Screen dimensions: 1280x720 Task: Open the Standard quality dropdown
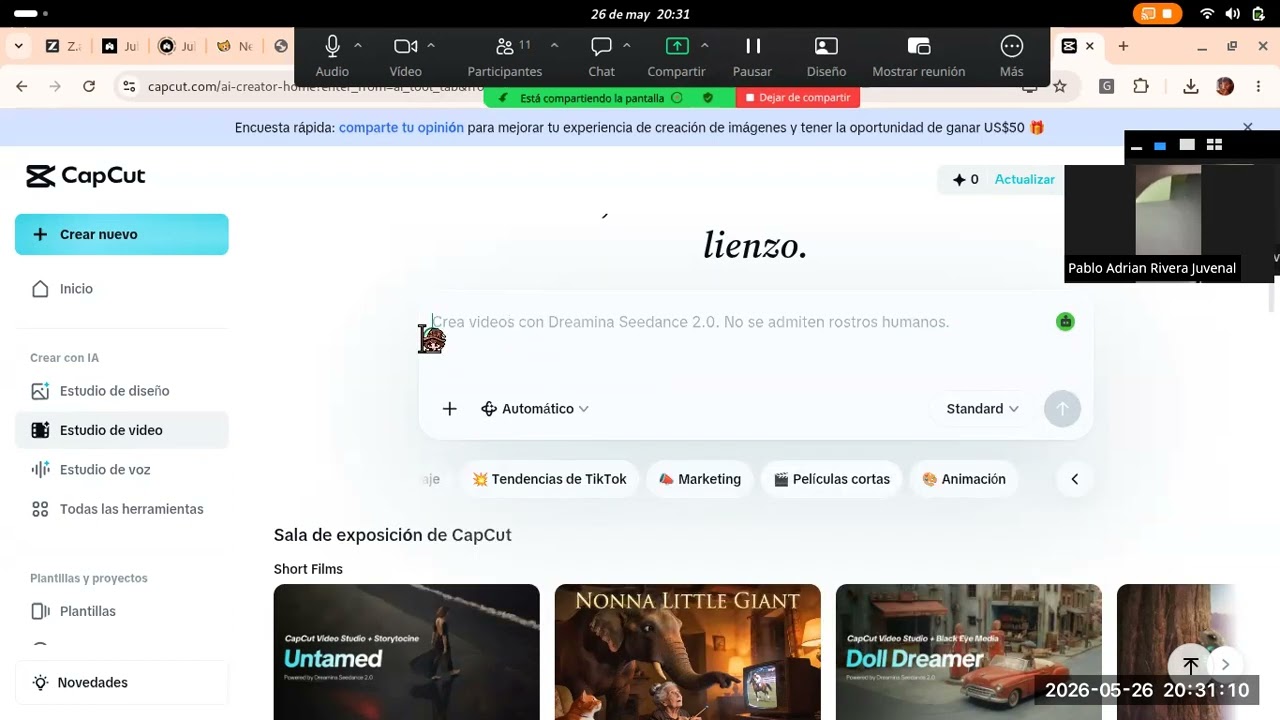[982, 409]
